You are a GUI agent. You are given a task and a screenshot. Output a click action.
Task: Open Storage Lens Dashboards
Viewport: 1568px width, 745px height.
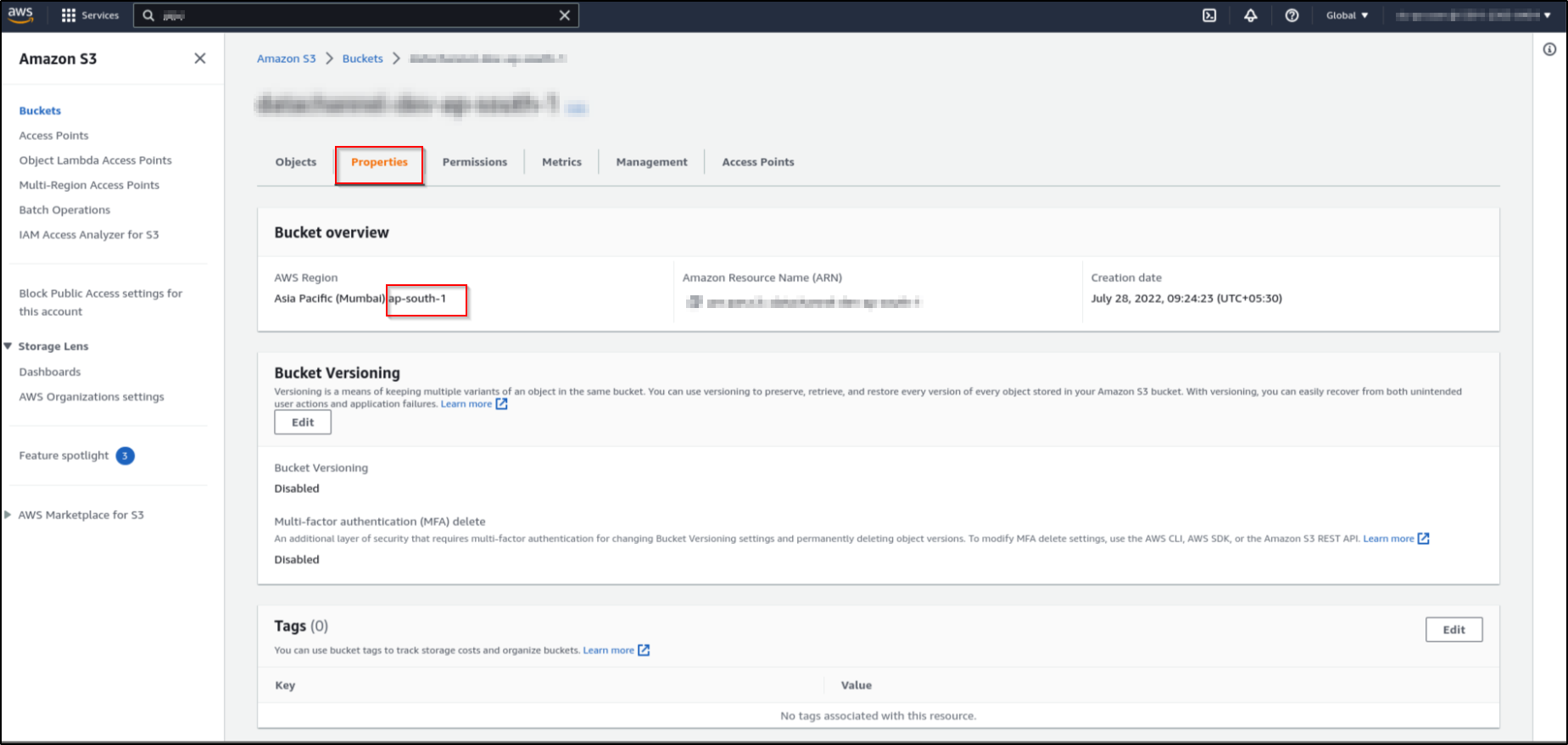point(50,372)
